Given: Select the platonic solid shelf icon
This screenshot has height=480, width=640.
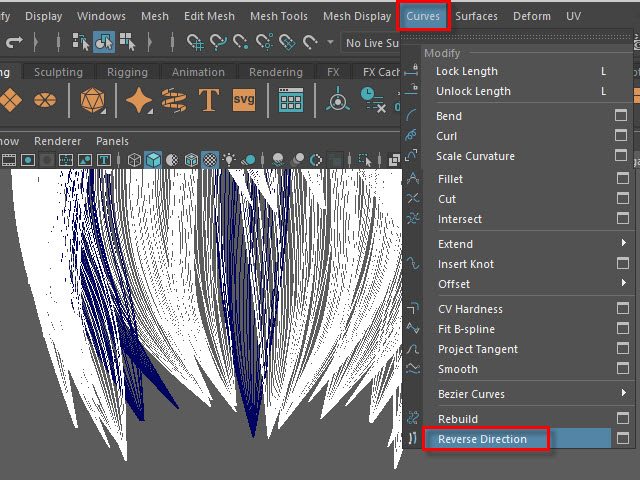Looking at the screenshot, I should [x=92, y=100].
